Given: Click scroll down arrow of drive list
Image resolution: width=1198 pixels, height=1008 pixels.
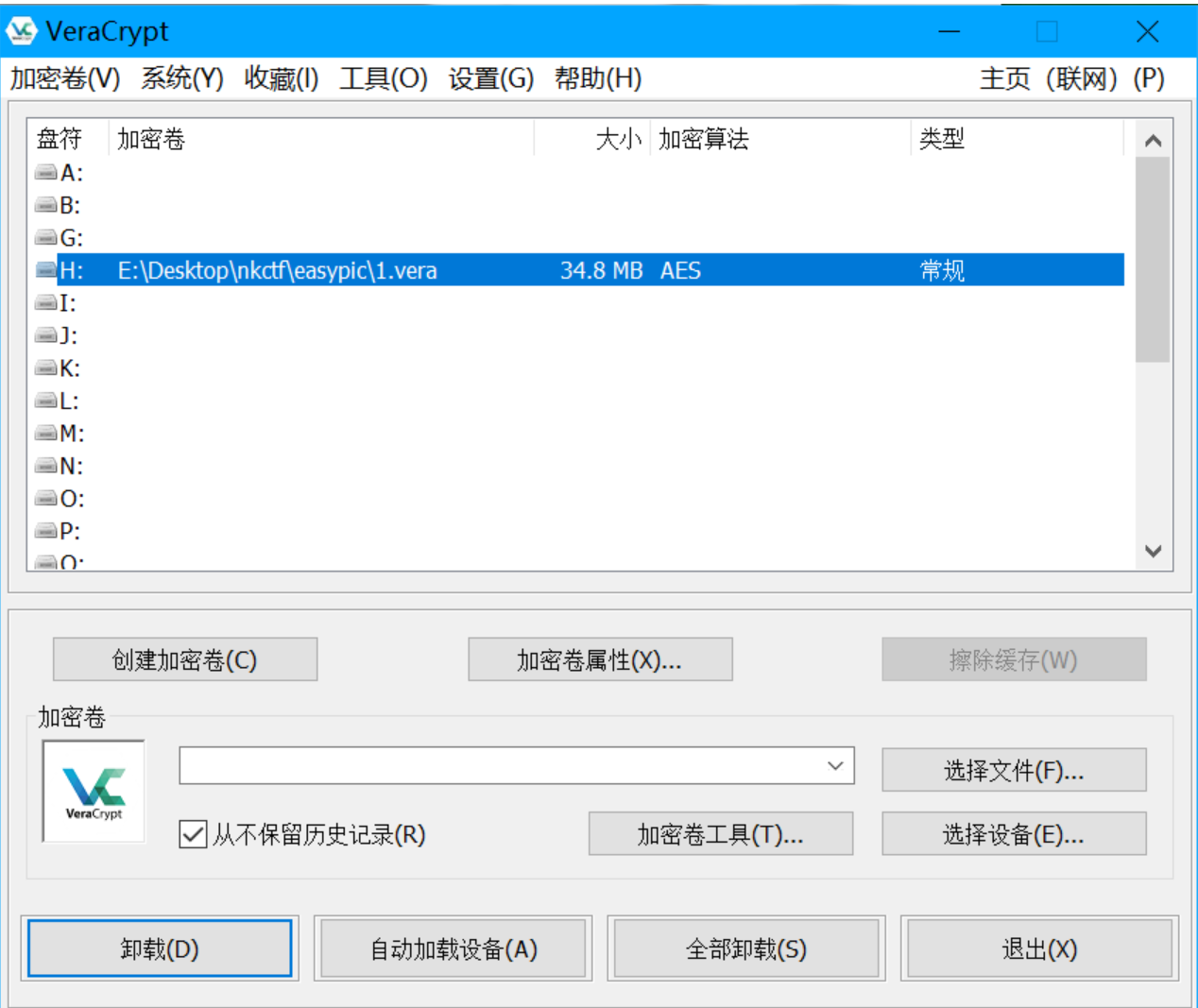Looking at the screenshot, I should click(x=1153, y=551).
